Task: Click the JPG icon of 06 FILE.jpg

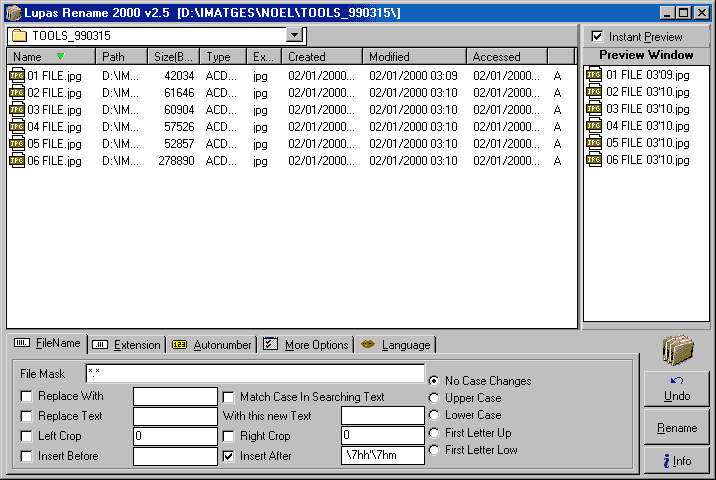Action: [17, 160]
